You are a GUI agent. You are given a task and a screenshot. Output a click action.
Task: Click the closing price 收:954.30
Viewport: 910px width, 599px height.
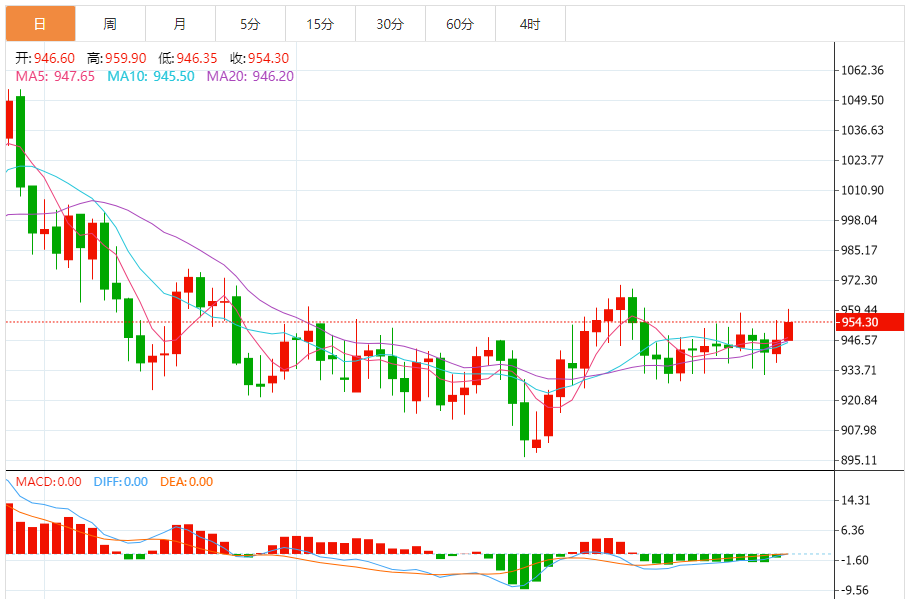[259, 58]
